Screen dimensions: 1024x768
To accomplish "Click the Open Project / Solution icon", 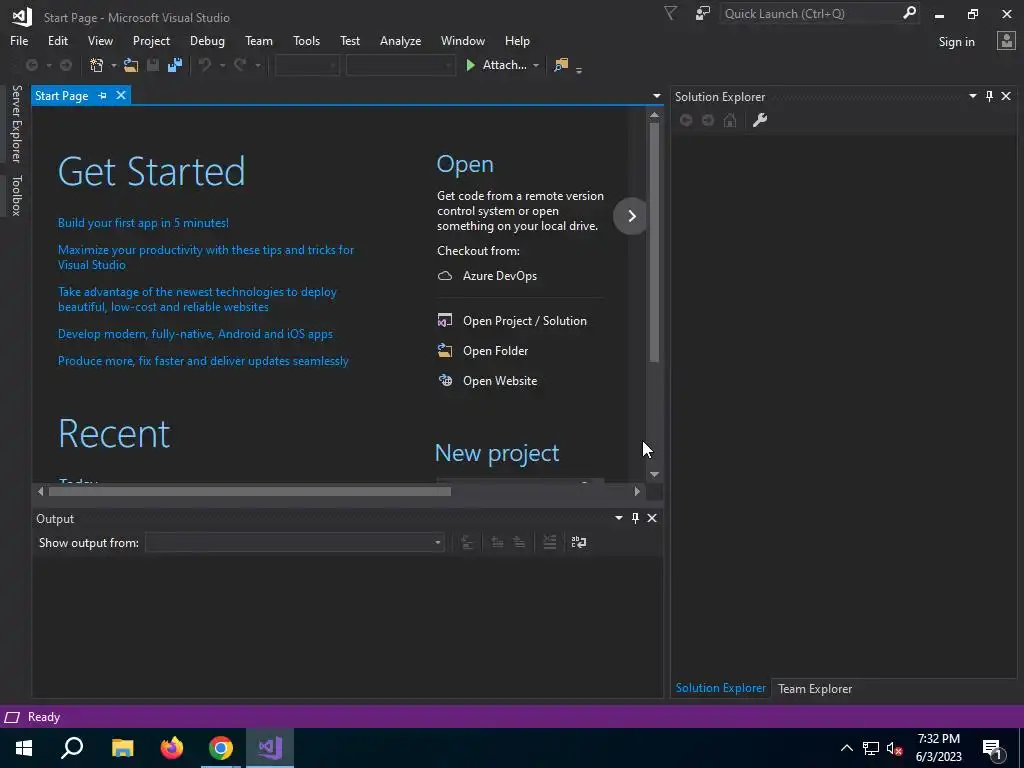I will coord(445,321).
